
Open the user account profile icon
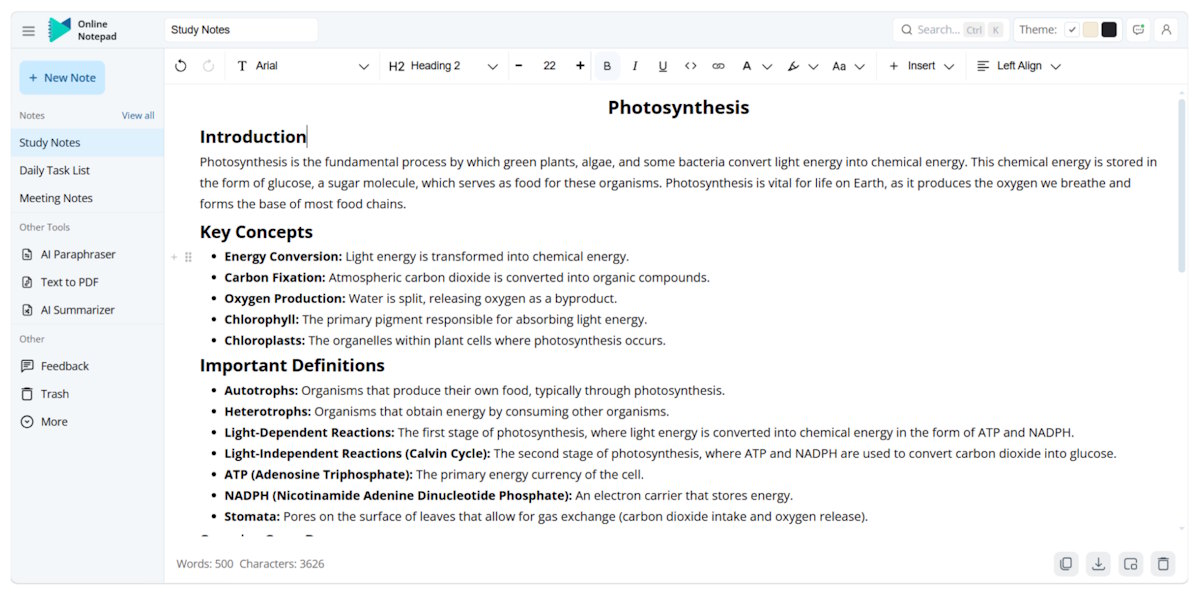click(x=1166, y=30)
